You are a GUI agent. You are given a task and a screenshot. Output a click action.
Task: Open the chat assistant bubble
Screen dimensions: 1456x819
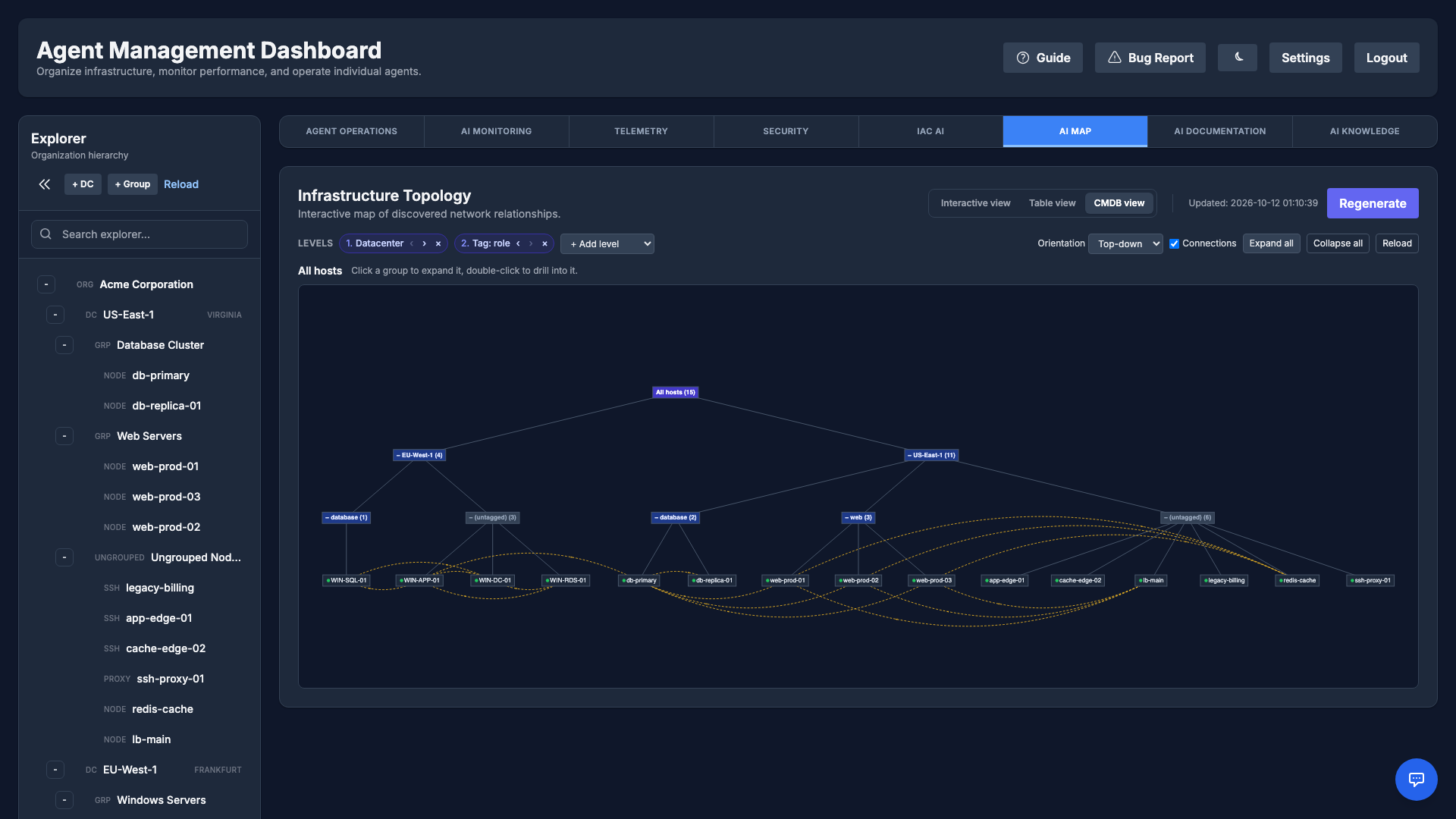1416,779
